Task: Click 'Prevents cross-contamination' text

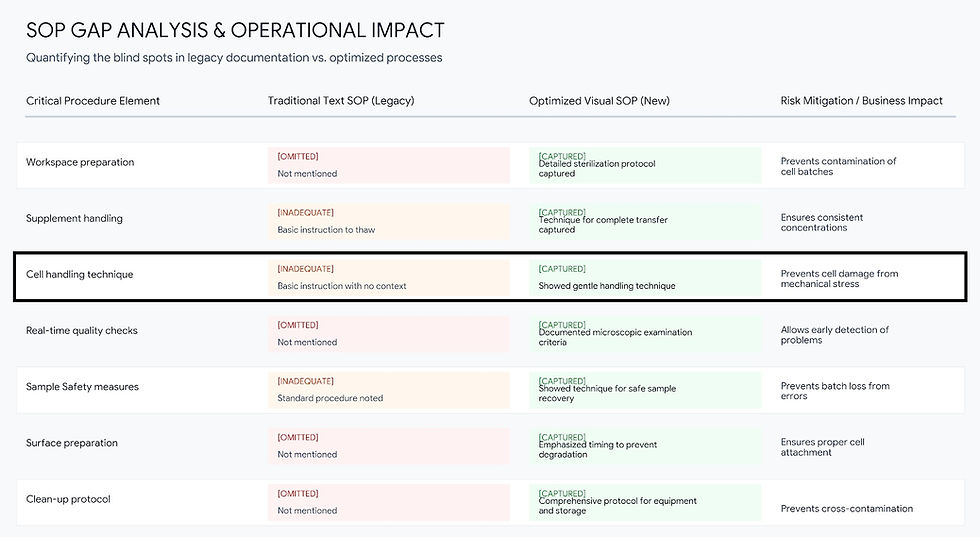Action: click(846, 509)
